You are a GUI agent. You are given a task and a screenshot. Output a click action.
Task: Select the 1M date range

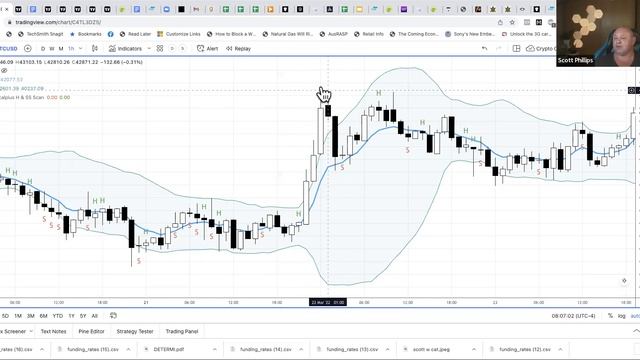pos(18,316)
